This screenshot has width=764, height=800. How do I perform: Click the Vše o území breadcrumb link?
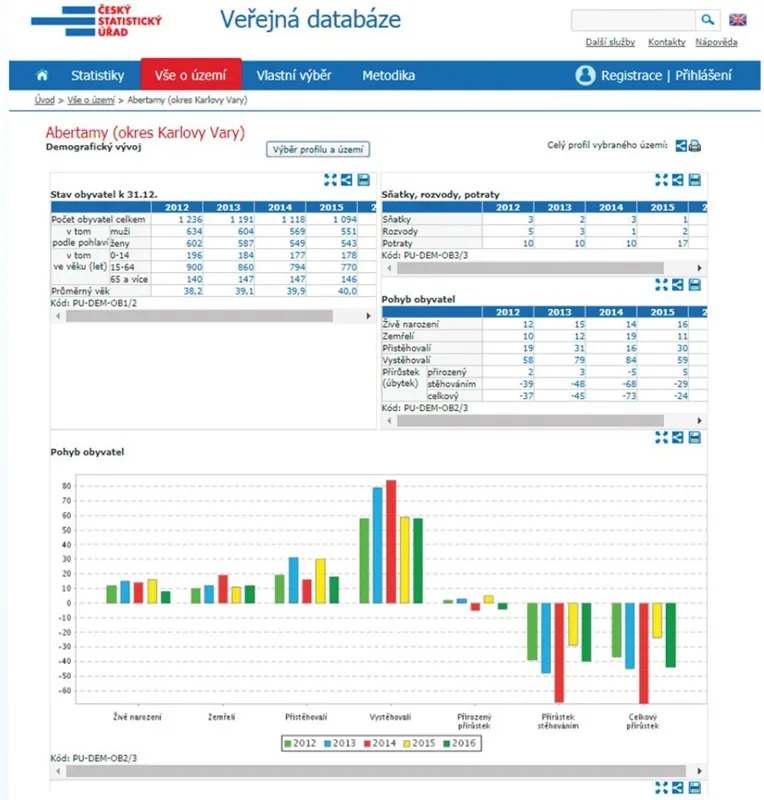point(91,100)
